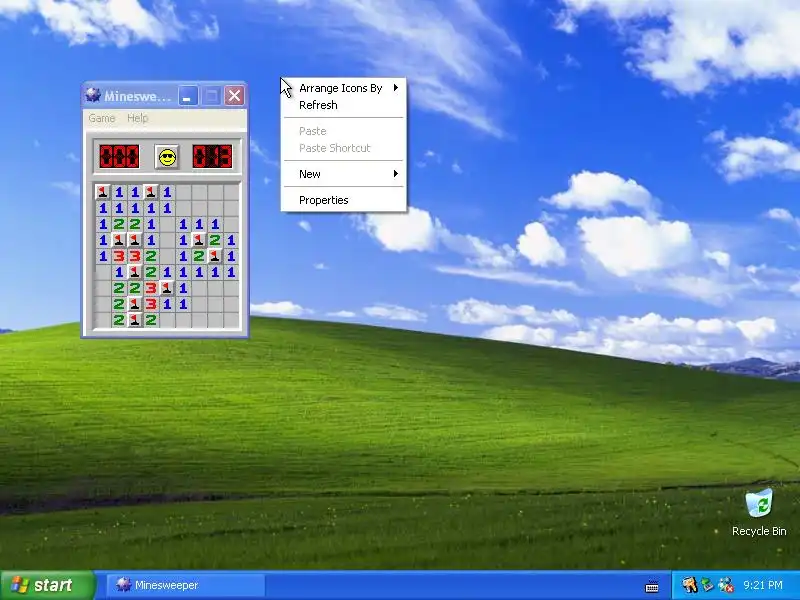
Task: Click the tray icon with red X badge
Action: pos(726,585)
